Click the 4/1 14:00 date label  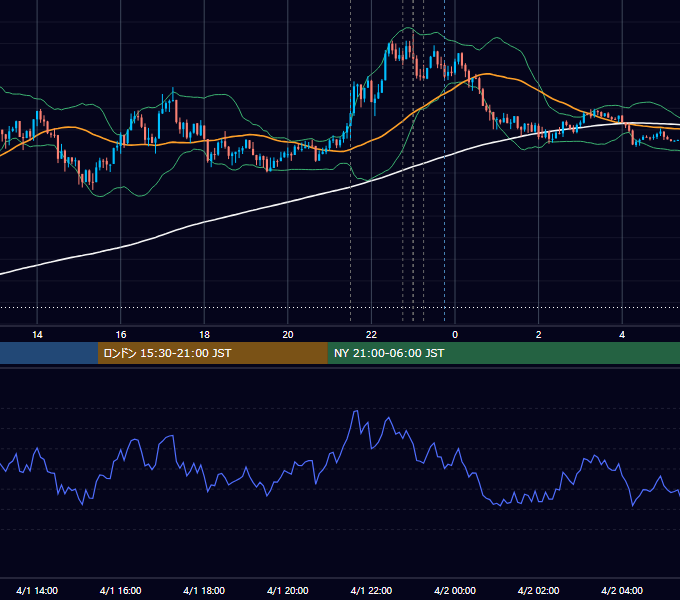(37, 590)
